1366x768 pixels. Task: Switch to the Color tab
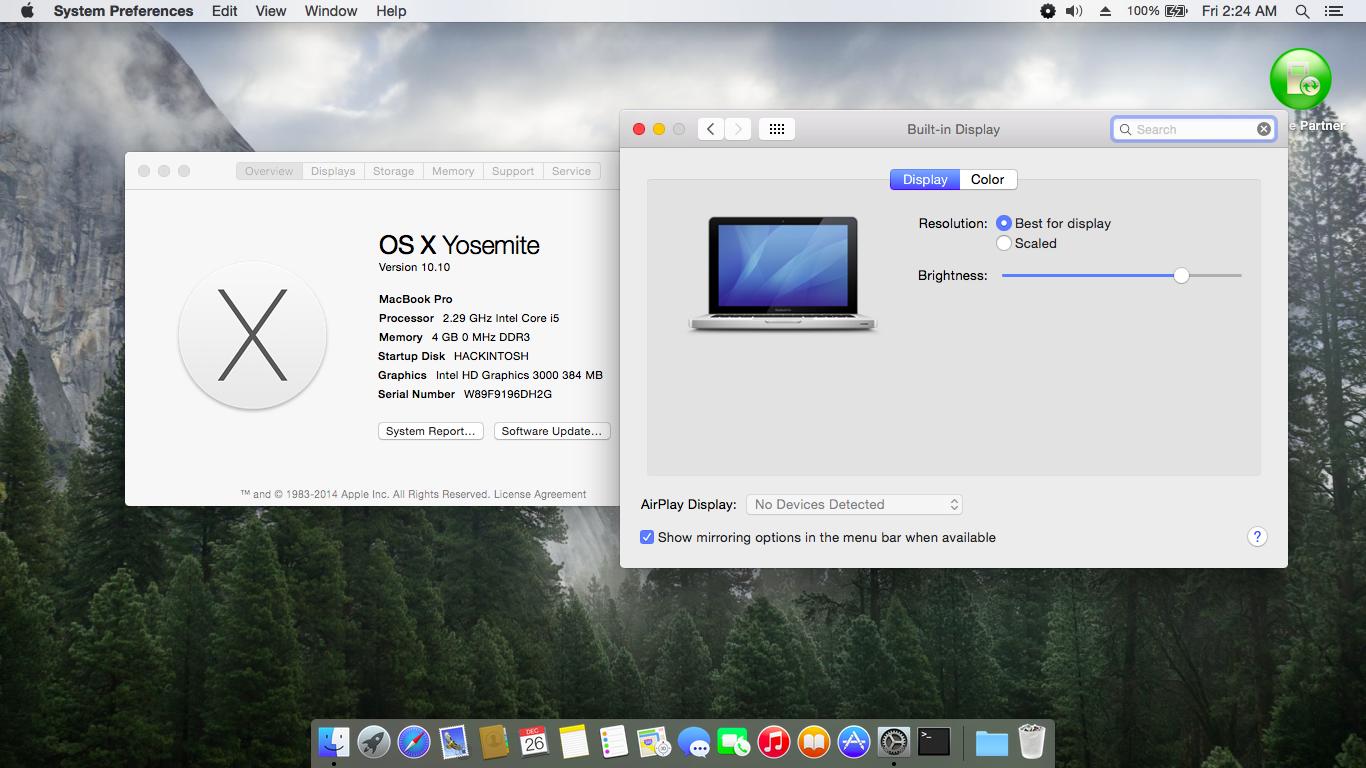[x=987, y=179]
